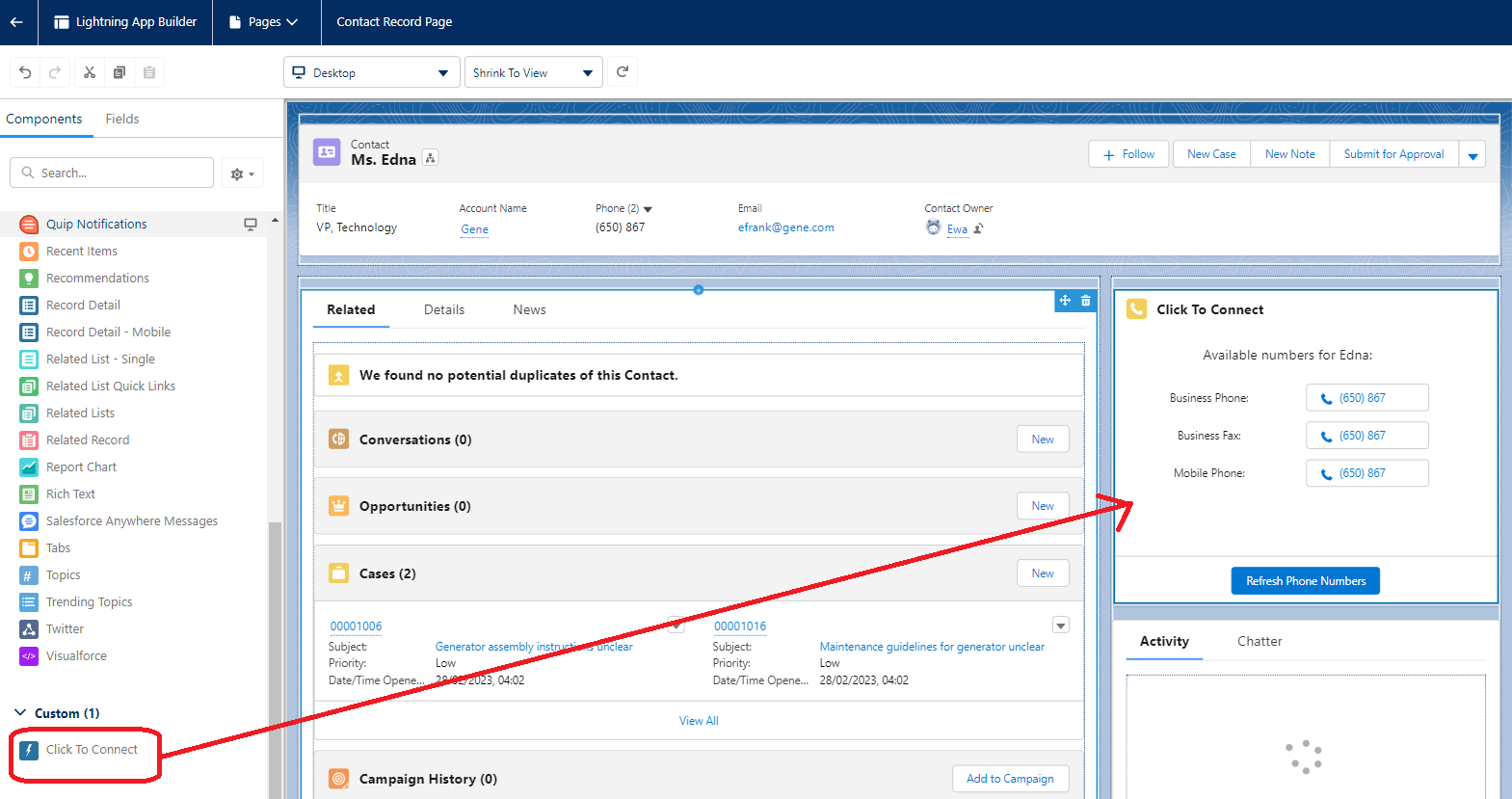This screenshot has height=799, width=1512.
Task: Click change owner icon beside Ewa
Action: tap(978, 229)
